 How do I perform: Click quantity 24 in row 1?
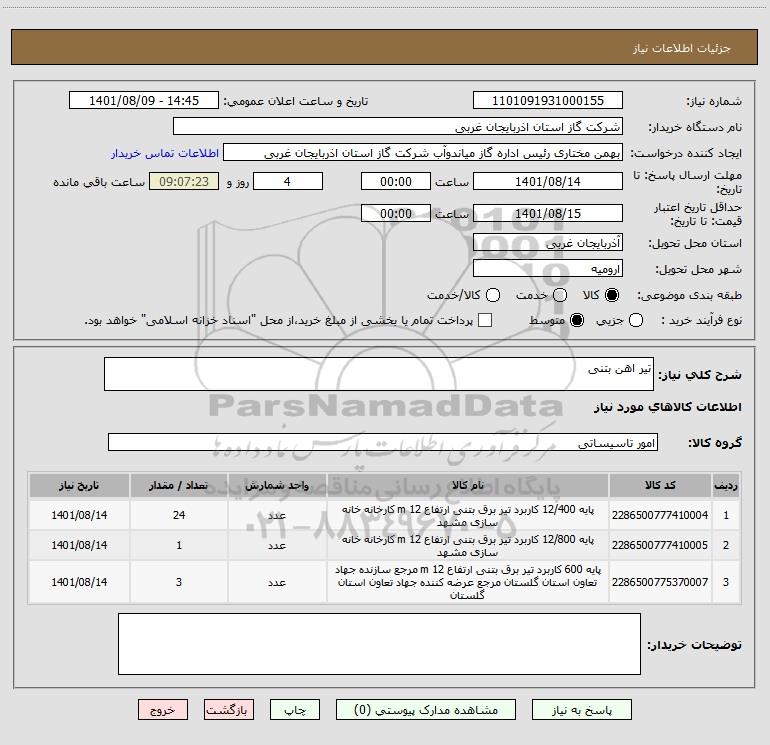tap(179, 515)
